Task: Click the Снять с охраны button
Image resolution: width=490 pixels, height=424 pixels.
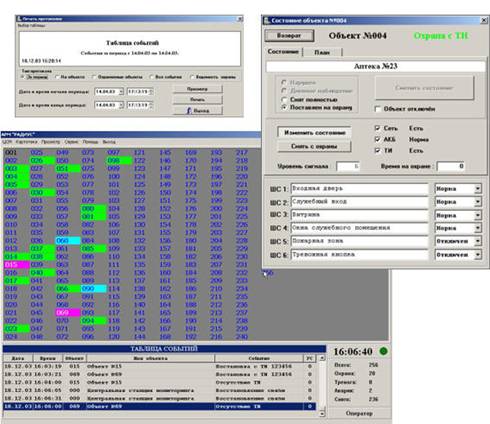Action: coord(314,146)
